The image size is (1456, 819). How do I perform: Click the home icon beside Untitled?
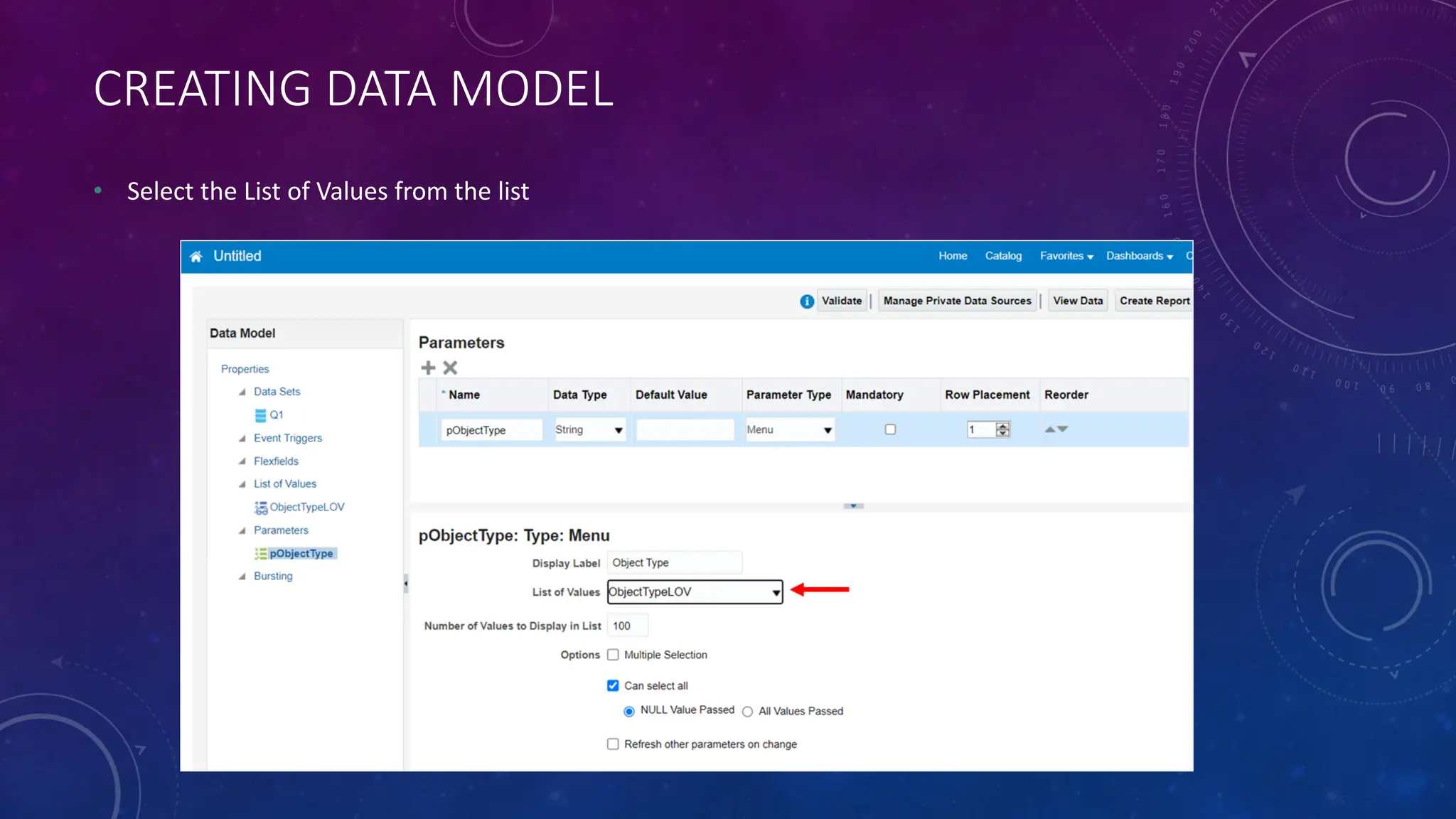pyautogui.click(x=196, y=257)
